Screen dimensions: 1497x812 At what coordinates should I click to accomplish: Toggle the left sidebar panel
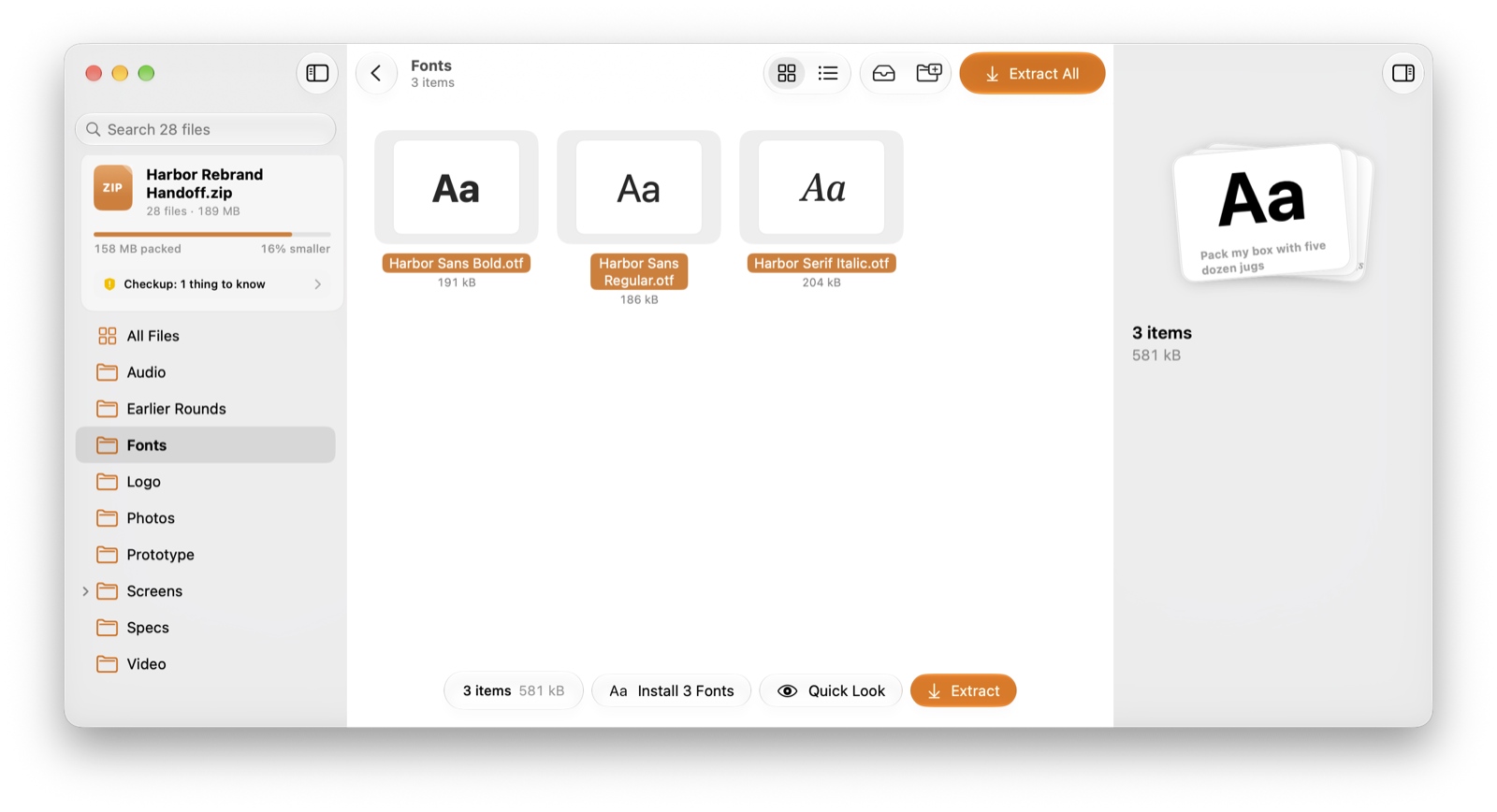[x=317, y=73]
